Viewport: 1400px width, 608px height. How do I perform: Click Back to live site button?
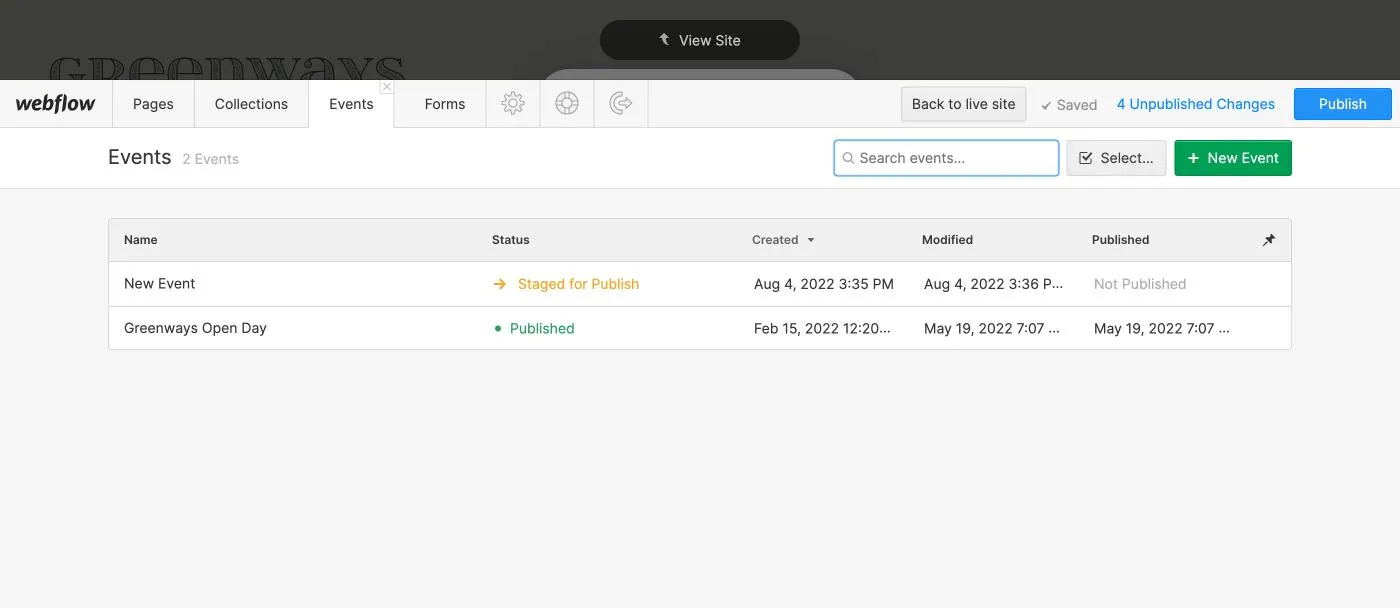tap(963, 104)
